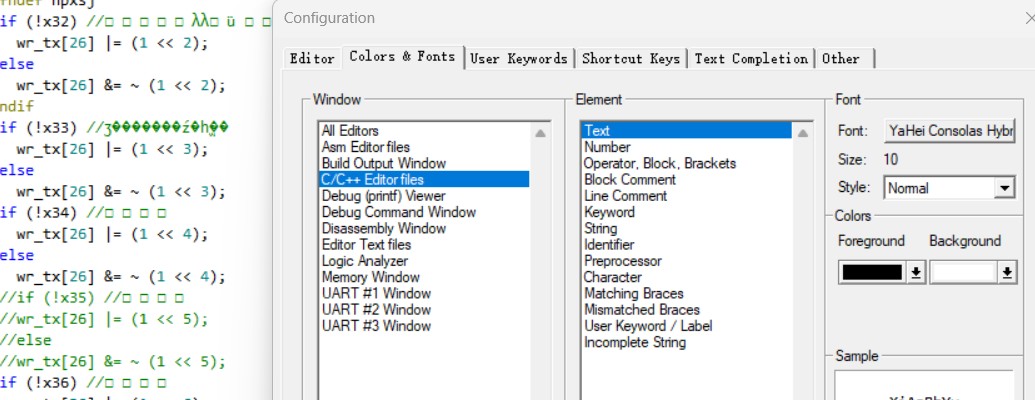Select UART #3 Window entry

[424, 326]
